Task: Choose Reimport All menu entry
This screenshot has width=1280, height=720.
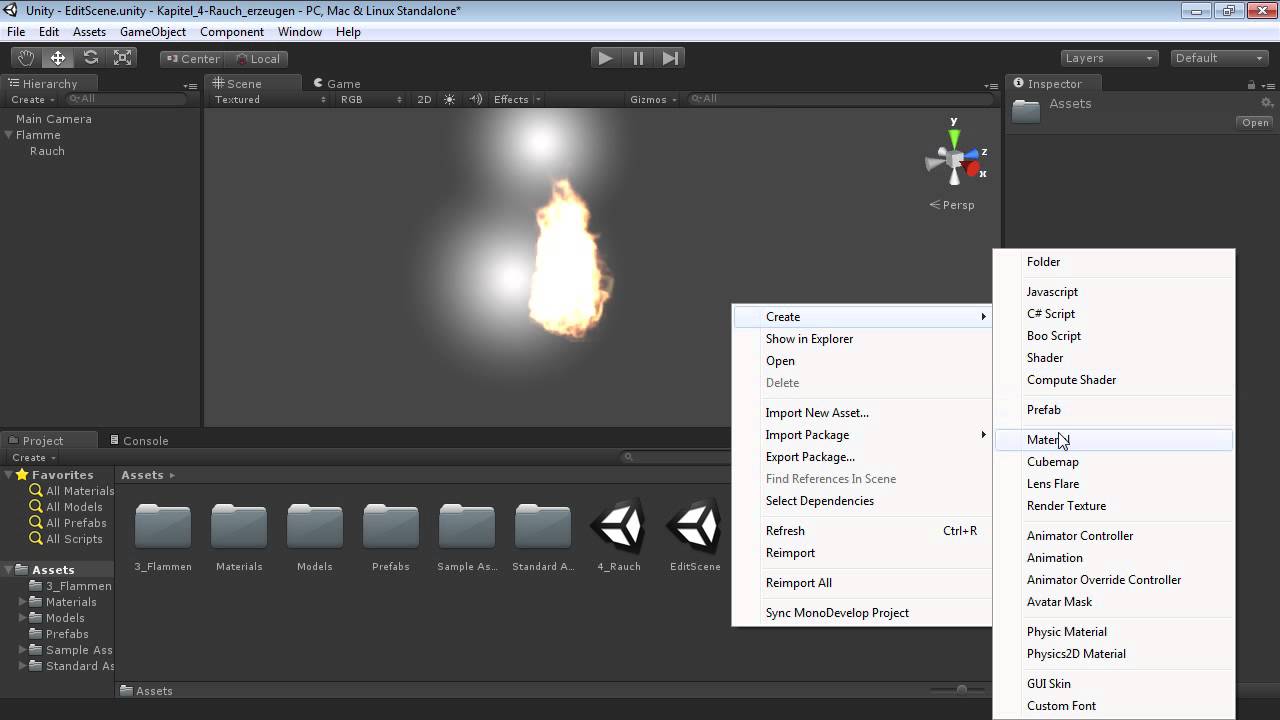Action: (863, 583)
